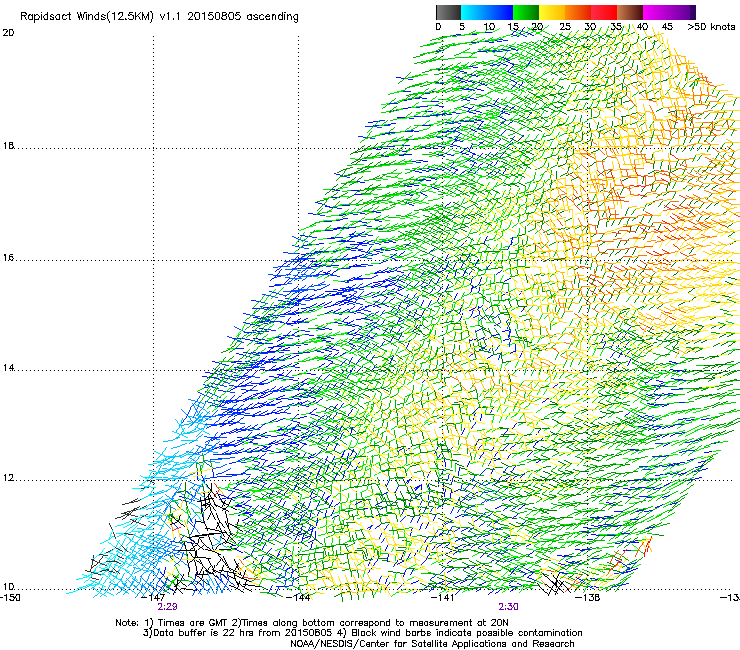Click the '>50 knots' legend label
This screenshot has height=650, width=740.
pyautogui.click(x=711, y=27)
